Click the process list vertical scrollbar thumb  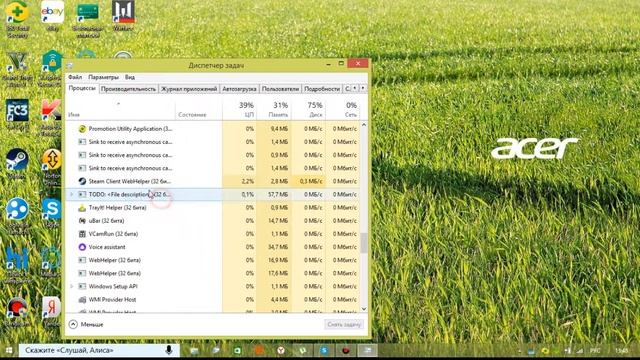[364, 243]
